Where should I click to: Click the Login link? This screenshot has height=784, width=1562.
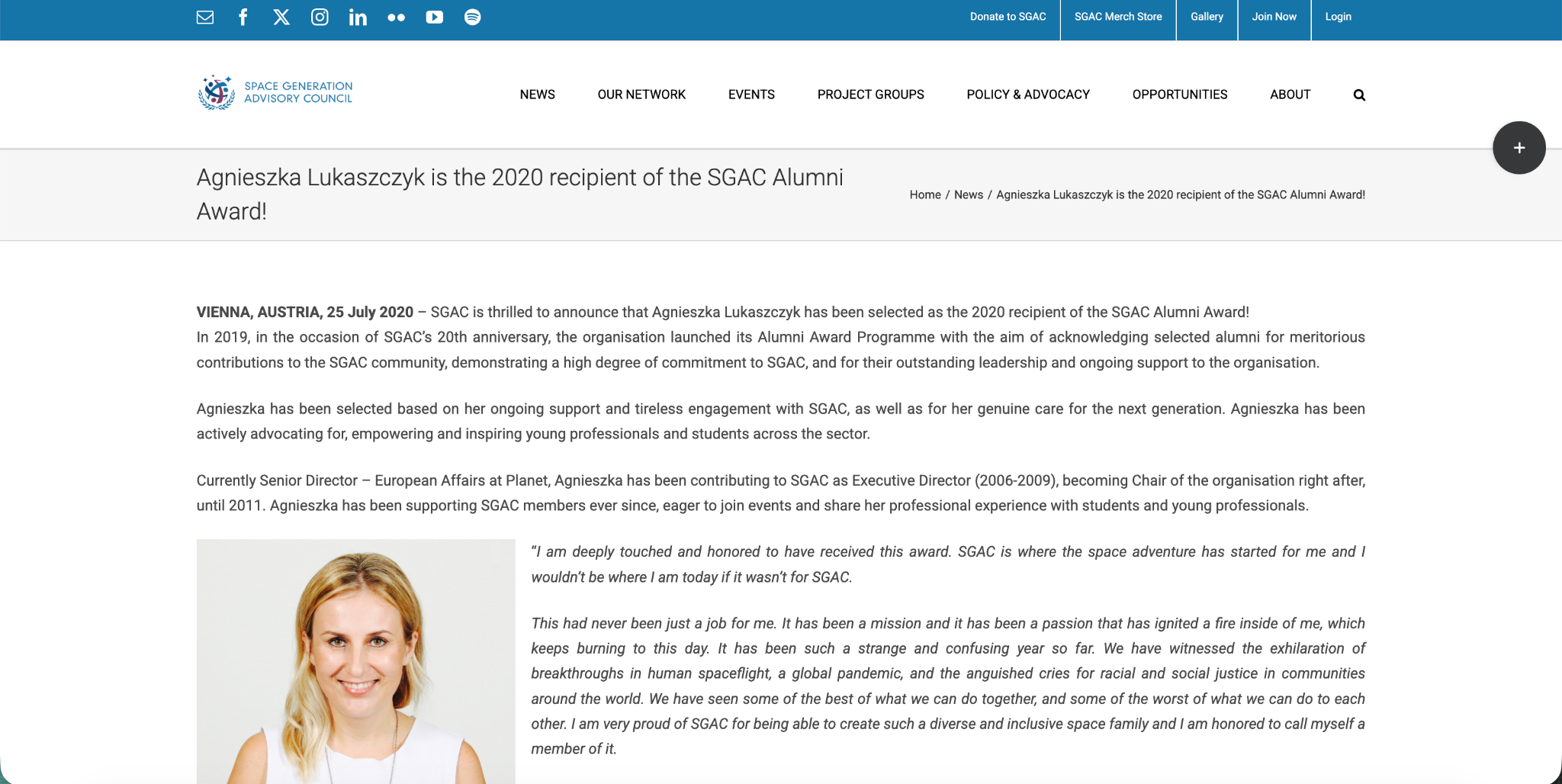click(x=1338, y=17)
